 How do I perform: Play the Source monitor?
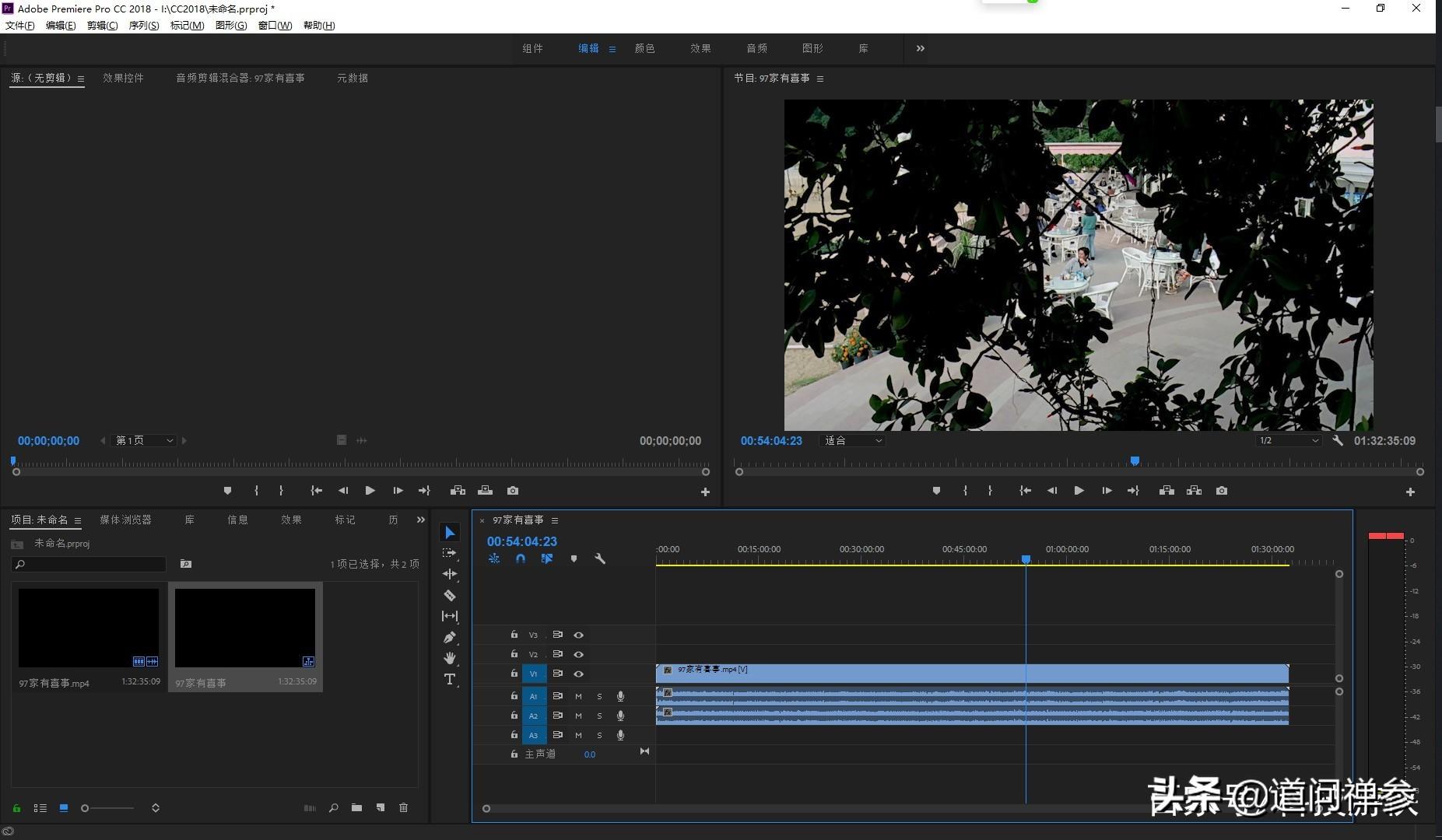point(370,491)
